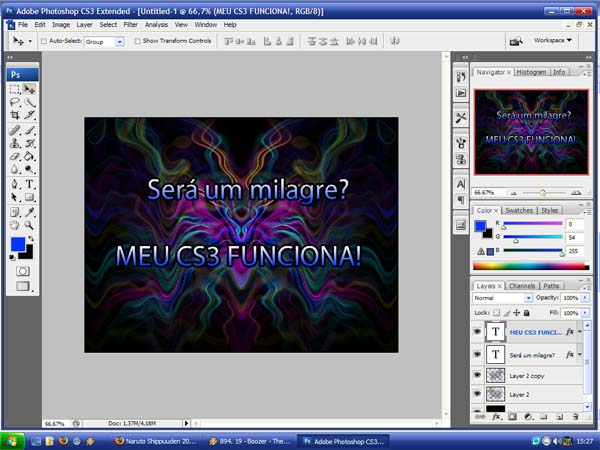Open the Windows Start button
The width and height of the screenshot is (600, 450).
pyautogui.click(x=12, y=441)
